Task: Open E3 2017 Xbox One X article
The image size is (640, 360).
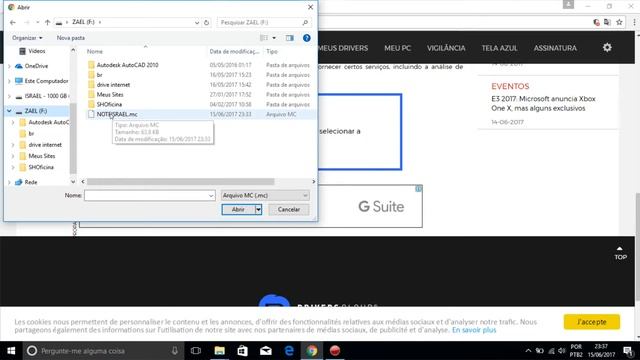Action: click(543, 104)
